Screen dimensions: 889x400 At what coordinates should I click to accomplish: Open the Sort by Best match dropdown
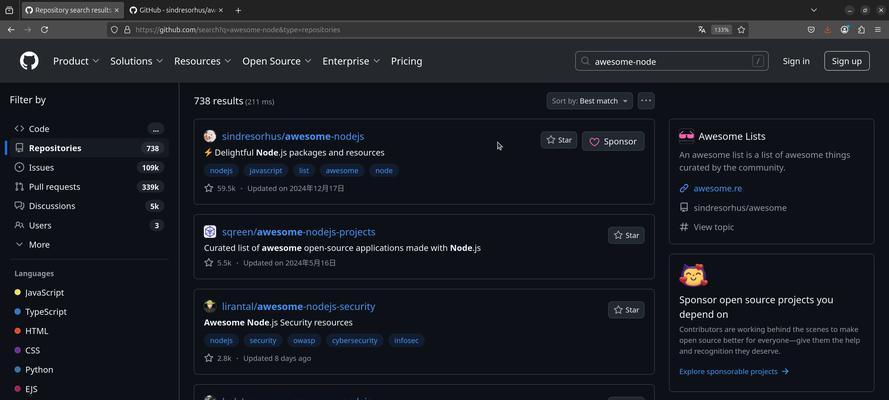tap(590, 101)
